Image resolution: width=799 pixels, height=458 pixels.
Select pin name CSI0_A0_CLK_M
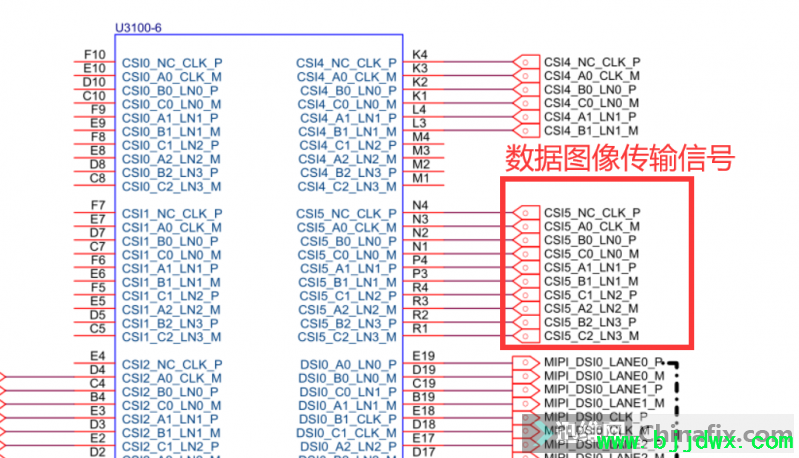pyautogui.click(x=172, y=77)
